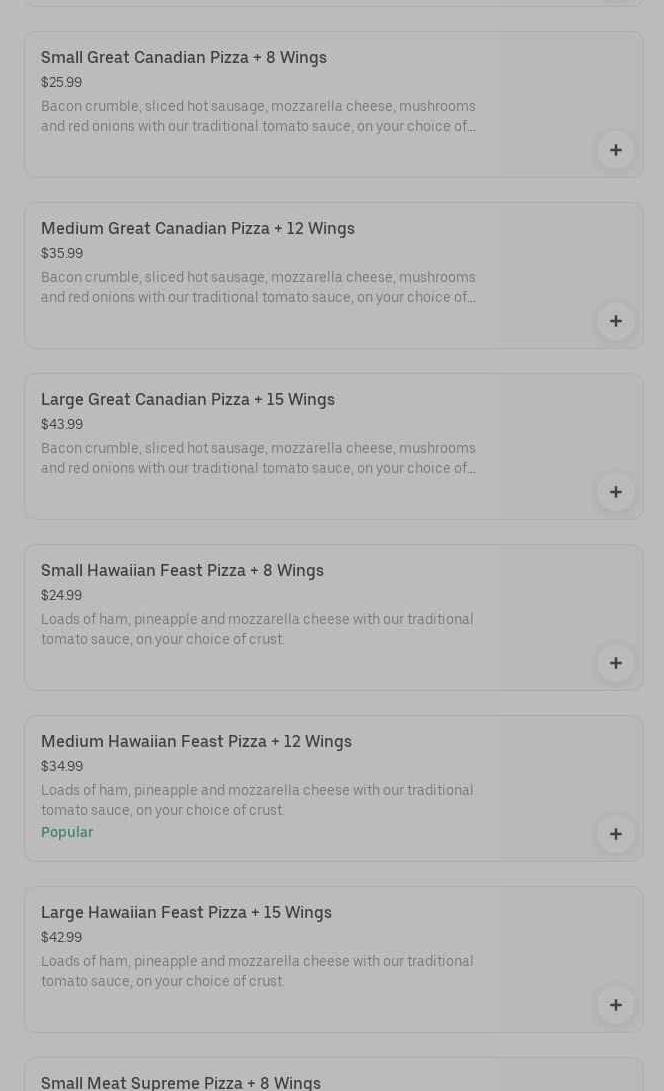Click the $25.99 price label

(62, 83)
